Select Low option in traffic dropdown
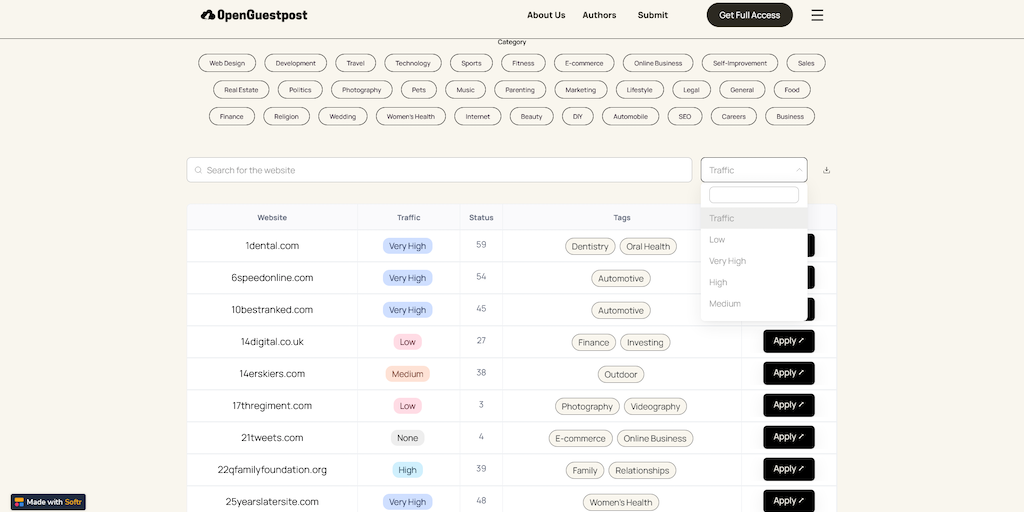Viewport: 1024px width, 512px height. coord(717,240)
